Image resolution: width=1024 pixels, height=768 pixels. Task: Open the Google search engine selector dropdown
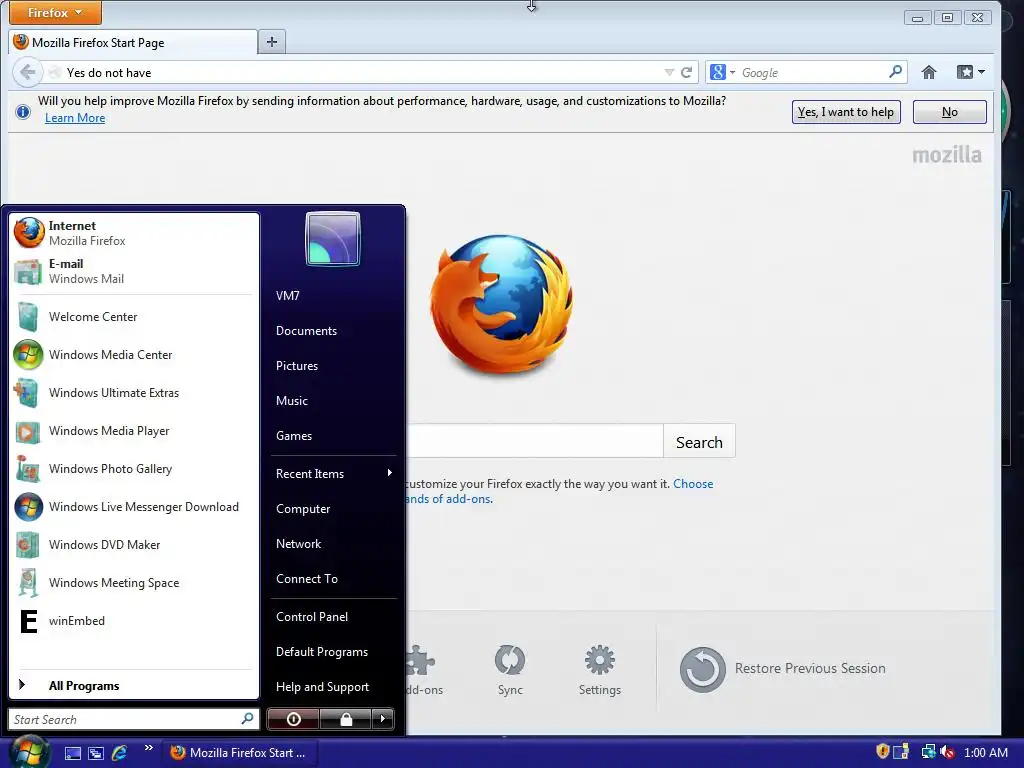coord(723,72)
